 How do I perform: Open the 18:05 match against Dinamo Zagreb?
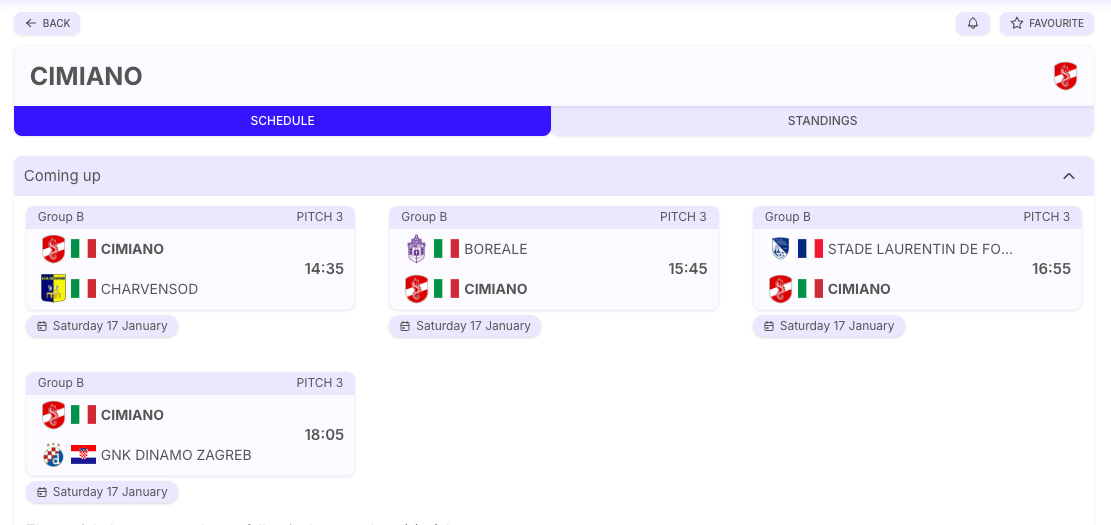(x=190, y=434)
